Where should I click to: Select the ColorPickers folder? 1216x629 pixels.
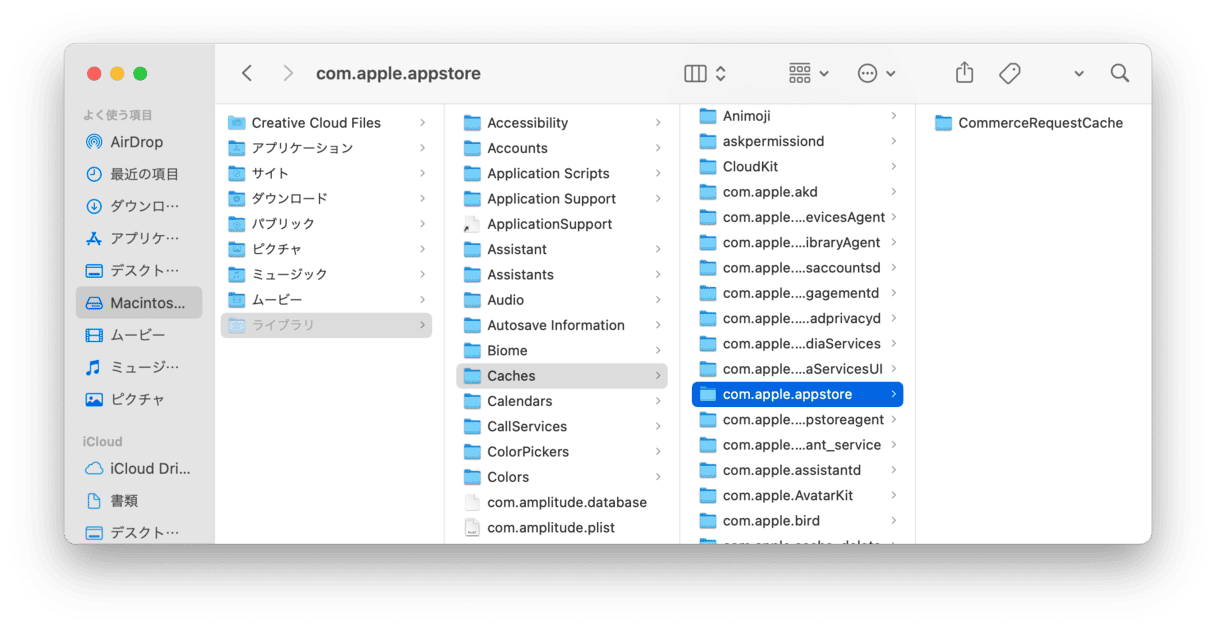562,451
